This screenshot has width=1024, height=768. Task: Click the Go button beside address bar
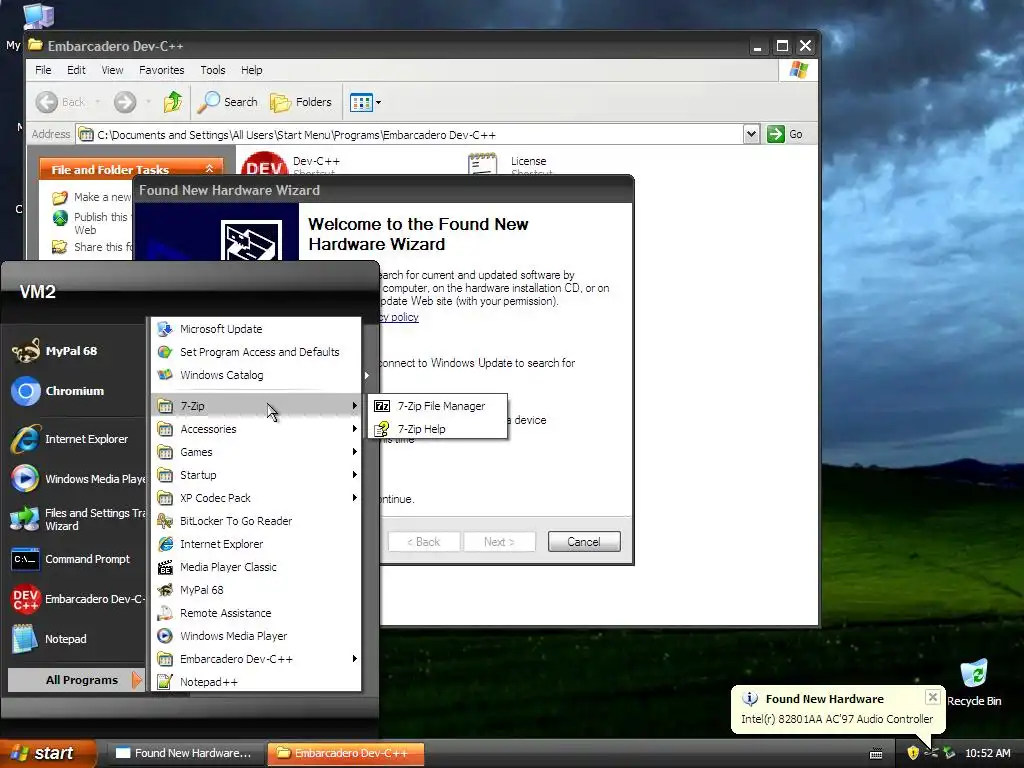[x=785, y=134]
